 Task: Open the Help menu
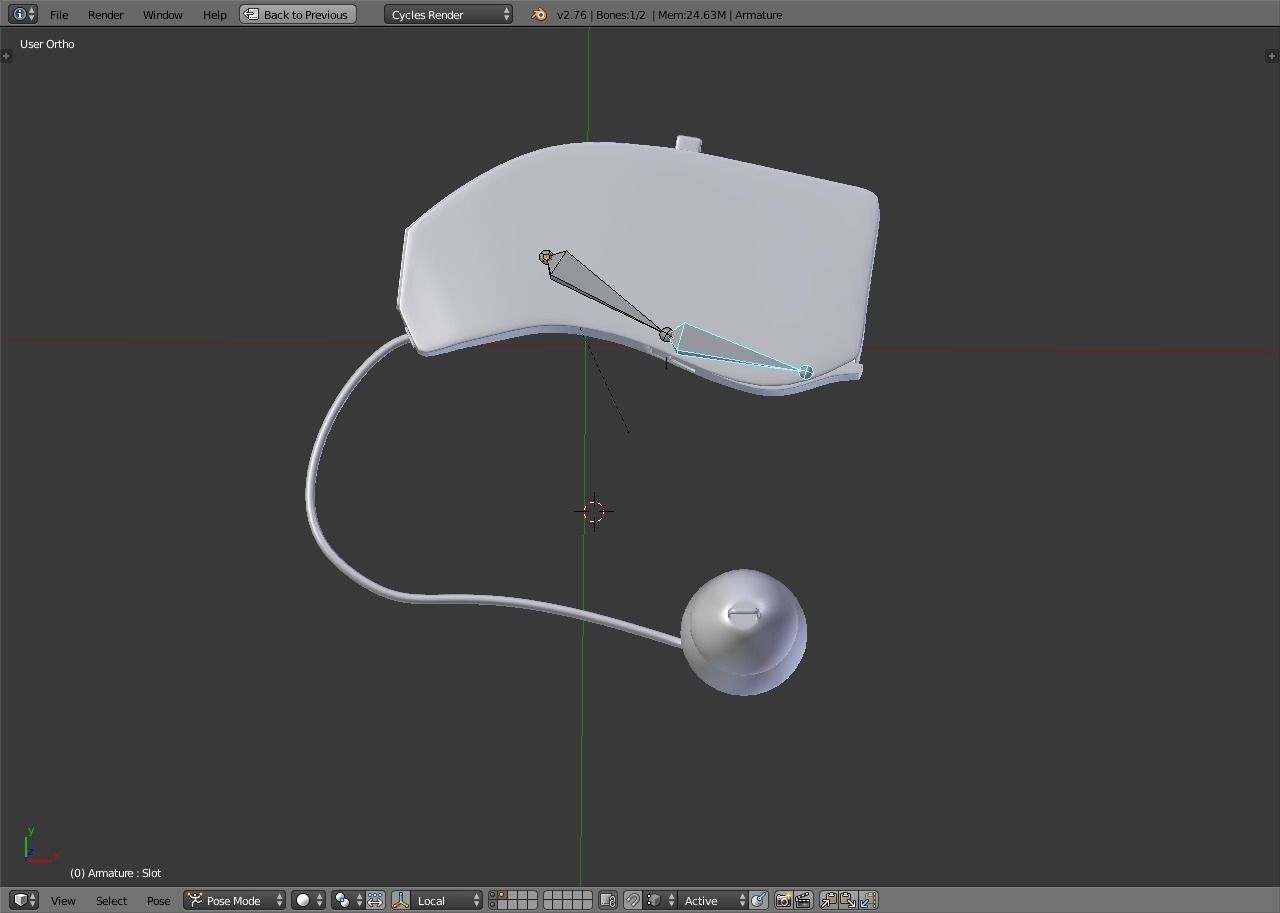pyautogui.click(x=214, y=15)
